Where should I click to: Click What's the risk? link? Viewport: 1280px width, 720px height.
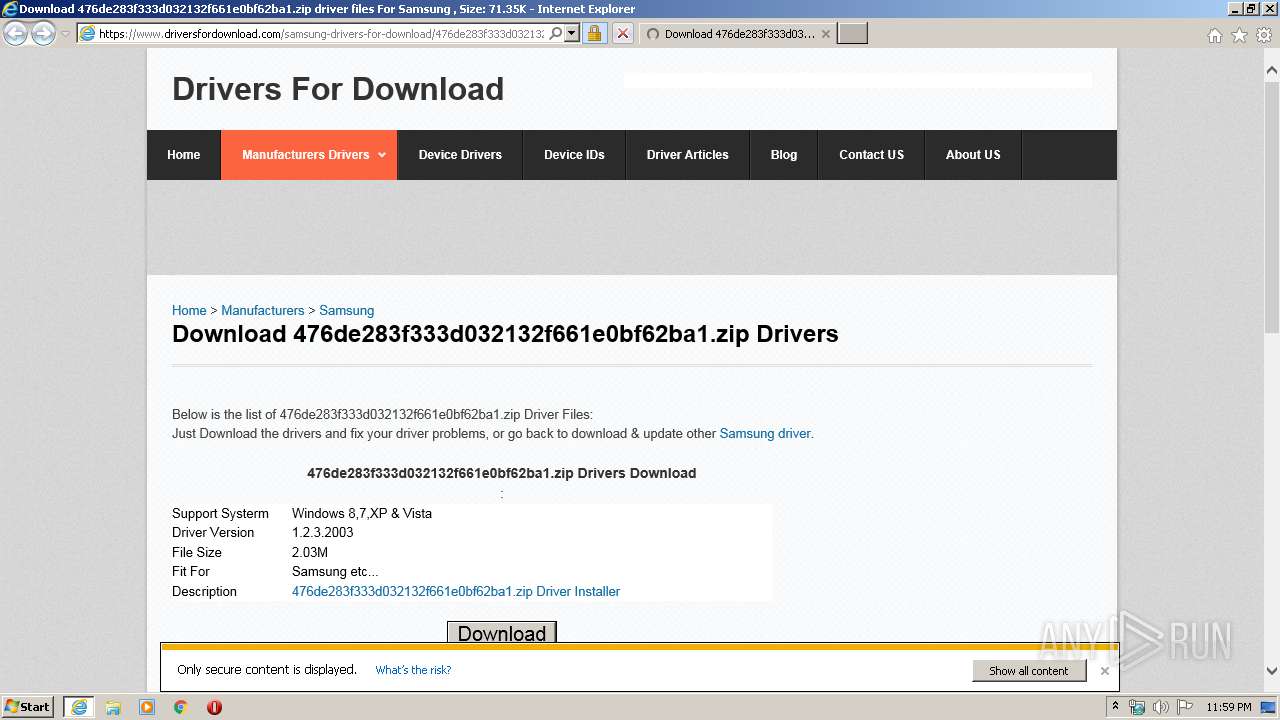[x=413, y=670]
